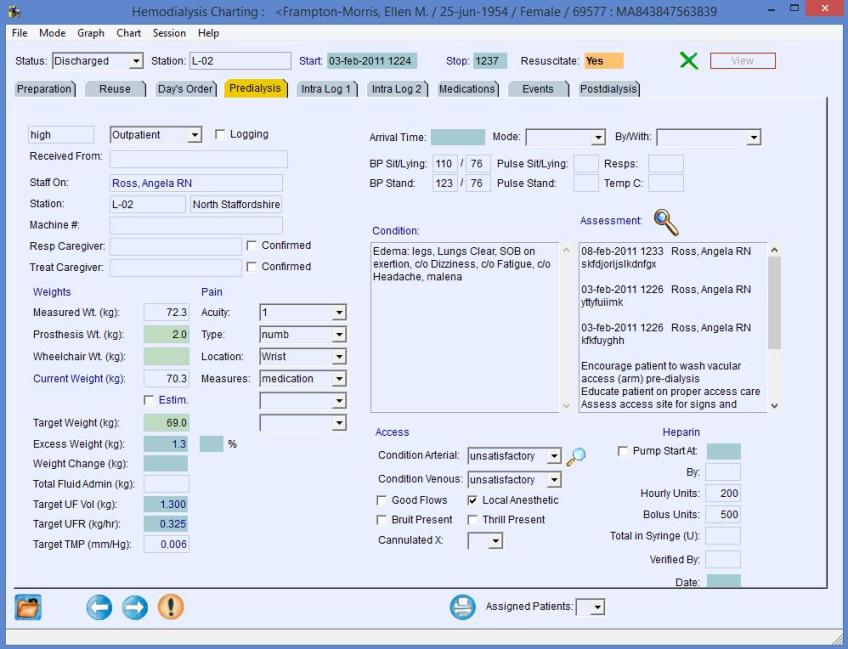
Task: Click Assessment list scrollbar up arrow
Action: click(x=774, y=250)
